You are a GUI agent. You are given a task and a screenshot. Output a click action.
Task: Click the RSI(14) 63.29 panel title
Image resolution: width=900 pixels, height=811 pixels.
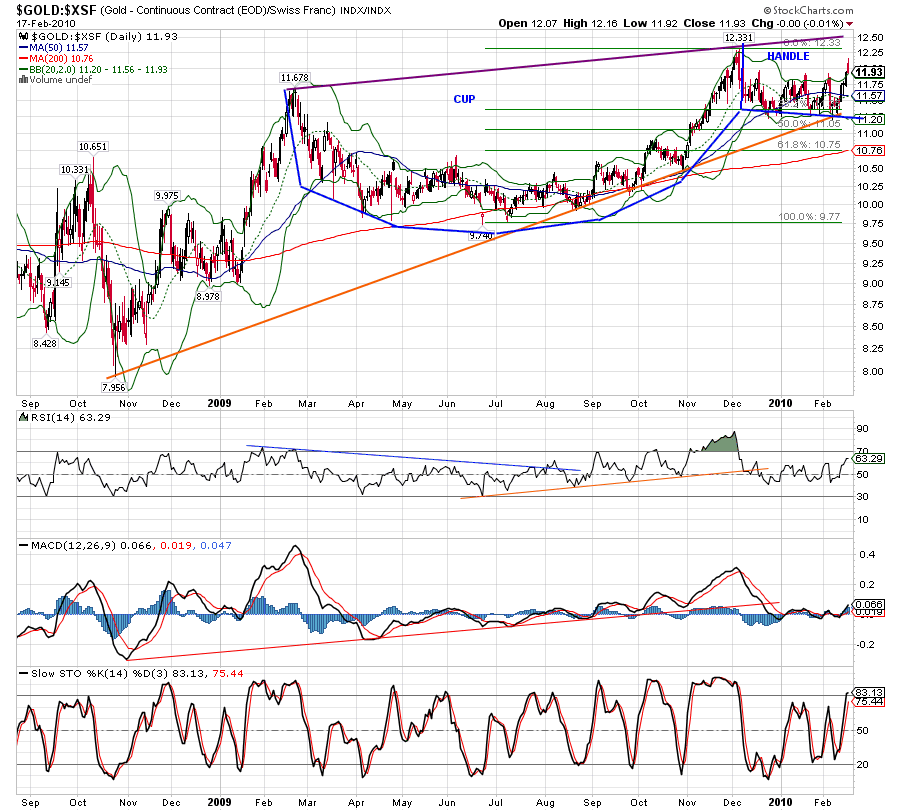pyautogui.click(x=71, y=417)
